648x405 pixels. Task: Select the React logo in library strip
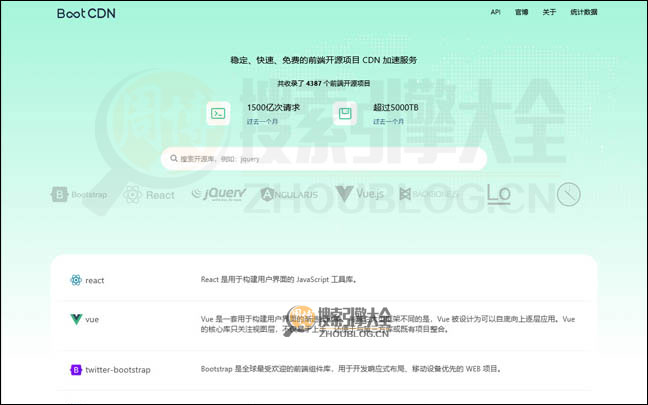(x=149, y=195)
